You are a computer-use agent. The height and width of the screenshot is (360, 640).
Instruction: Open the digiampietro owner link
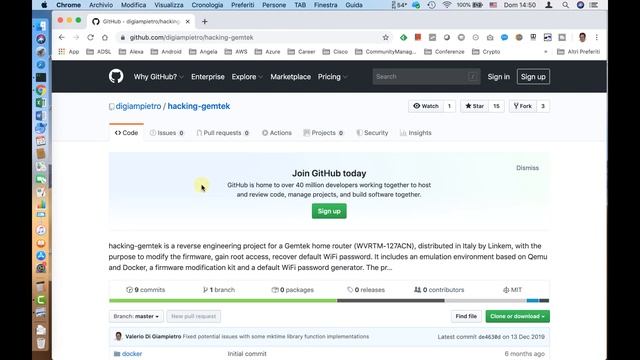138,106
